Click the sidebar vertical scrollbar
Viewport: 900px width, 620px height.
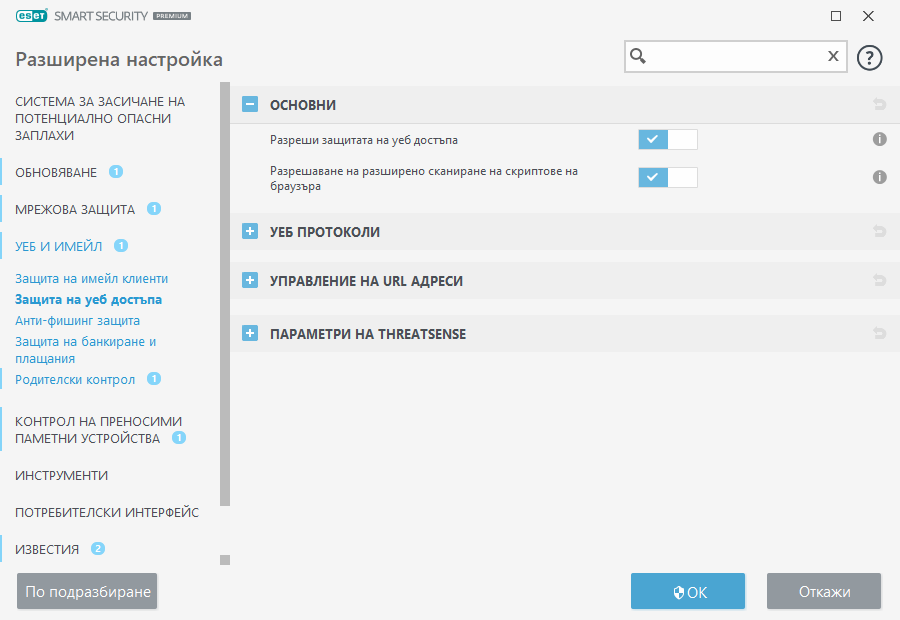click(225, 294)
